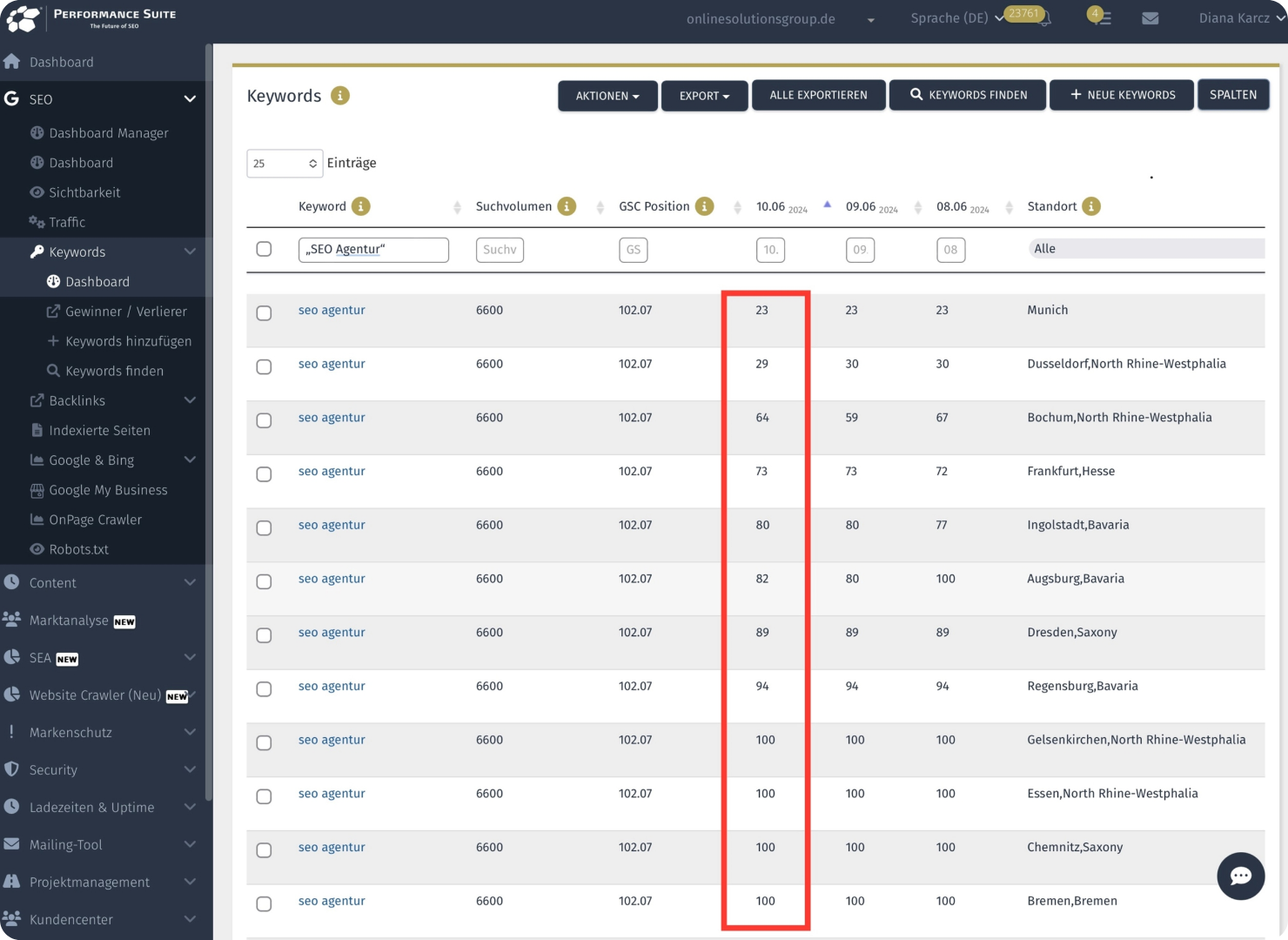Check the box for the Dresden,Saxony row
The image size is (1288, 940).
(x=265, y=635)
